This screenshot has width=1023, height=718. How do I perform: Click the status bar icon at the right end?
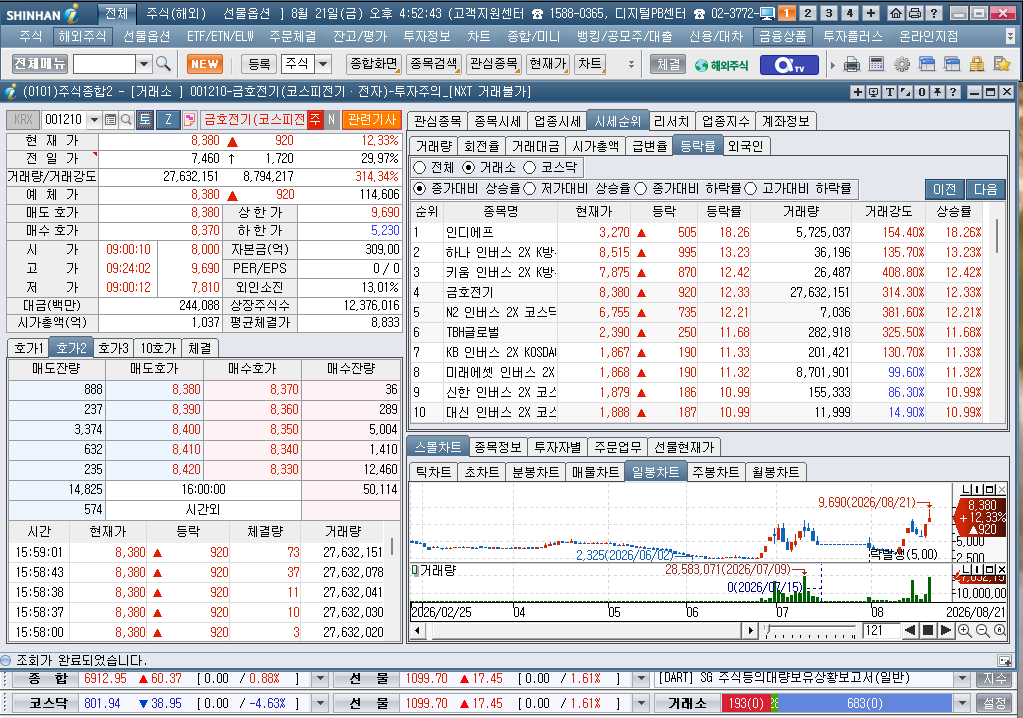tap(1005, 660)
